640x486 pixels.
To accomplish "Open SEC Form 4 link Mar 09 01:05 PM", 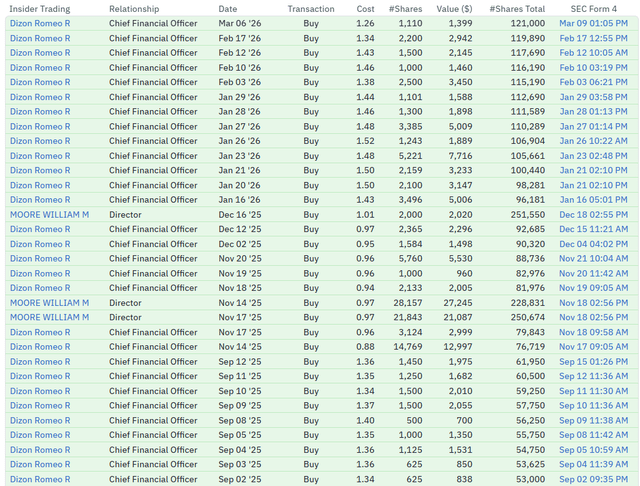I will coord(593,23).
